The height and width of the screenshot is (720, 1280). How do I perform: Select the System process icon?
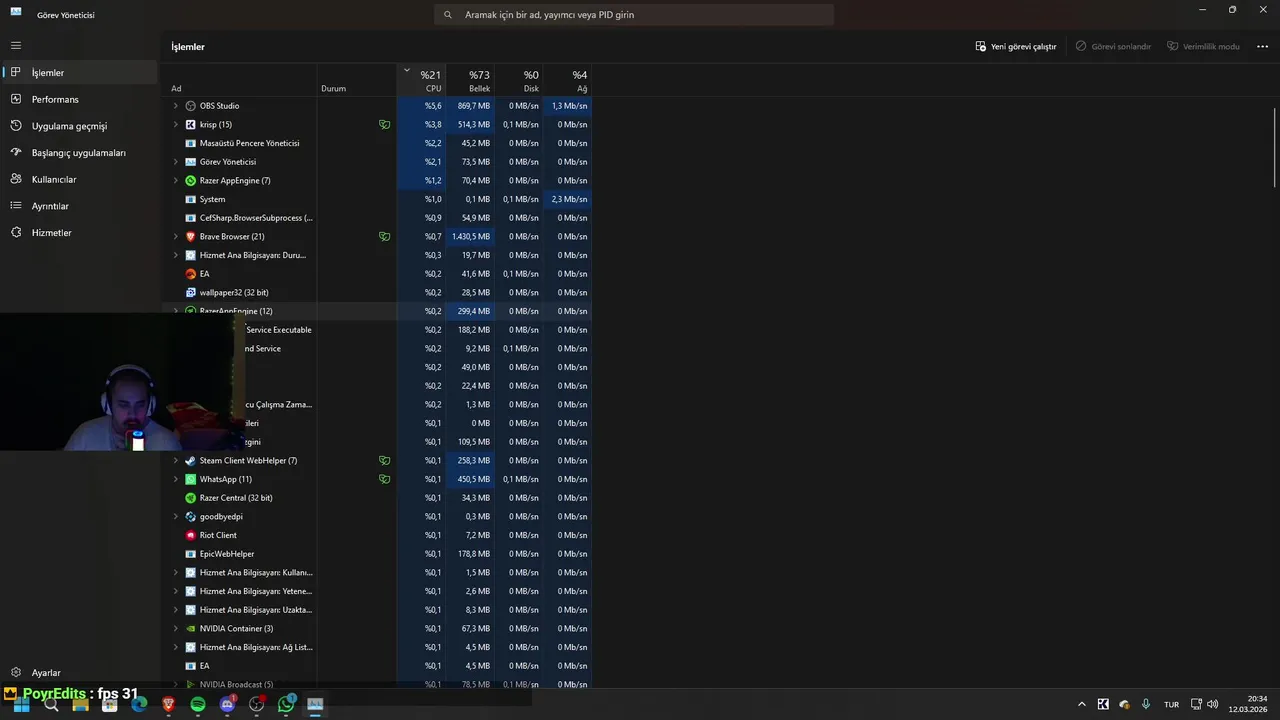(x=191, y=199)
